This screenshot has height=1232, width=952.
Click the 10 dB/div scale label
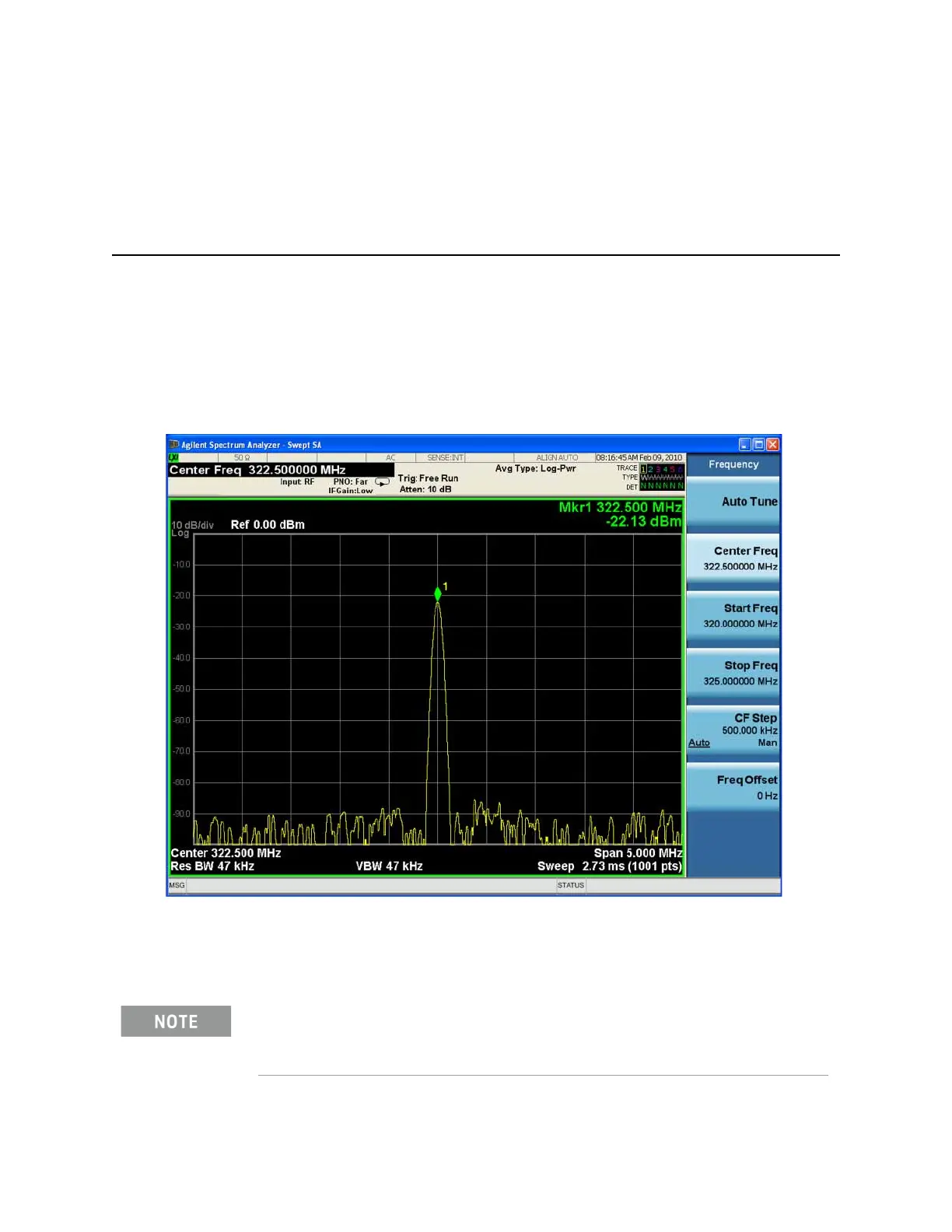(192, 525)
